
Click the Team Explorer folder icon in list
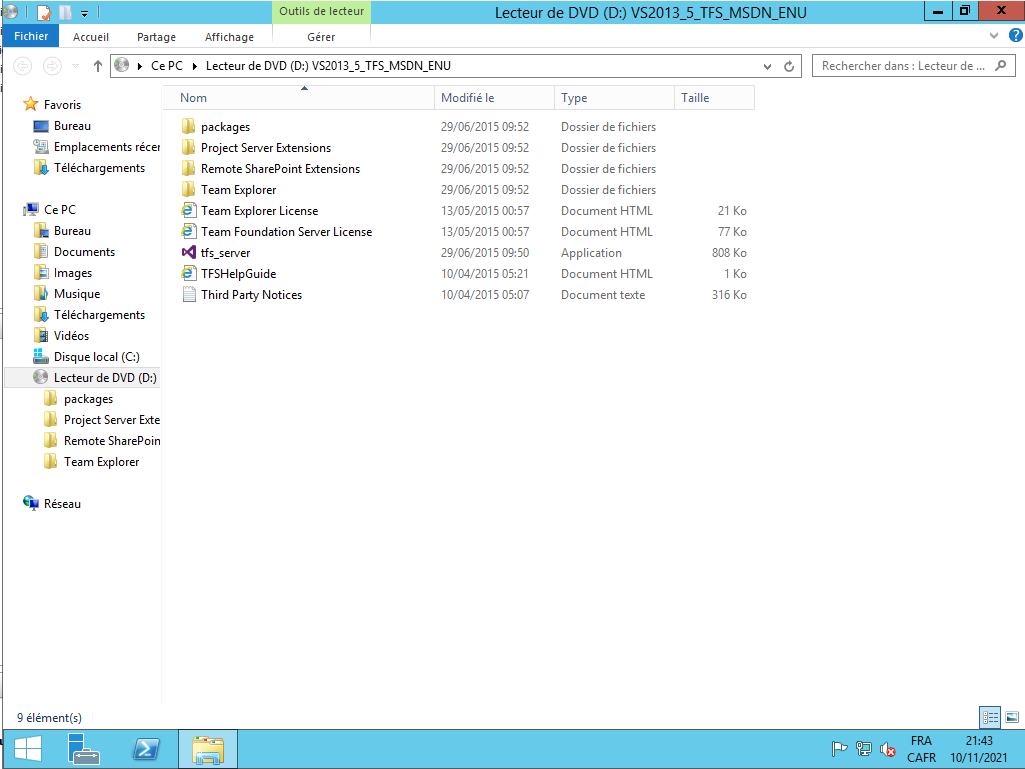tap(188, 189)
